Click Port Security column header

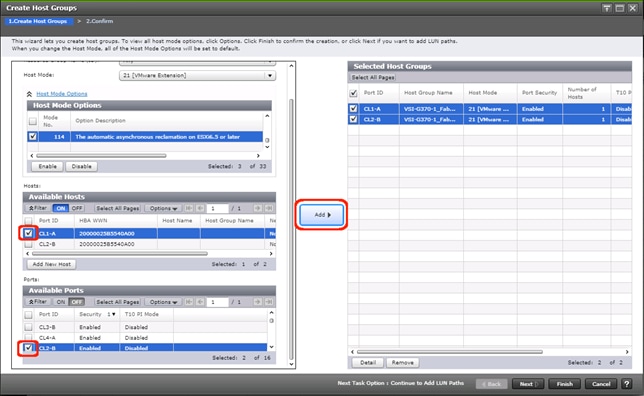pos(540,93)
